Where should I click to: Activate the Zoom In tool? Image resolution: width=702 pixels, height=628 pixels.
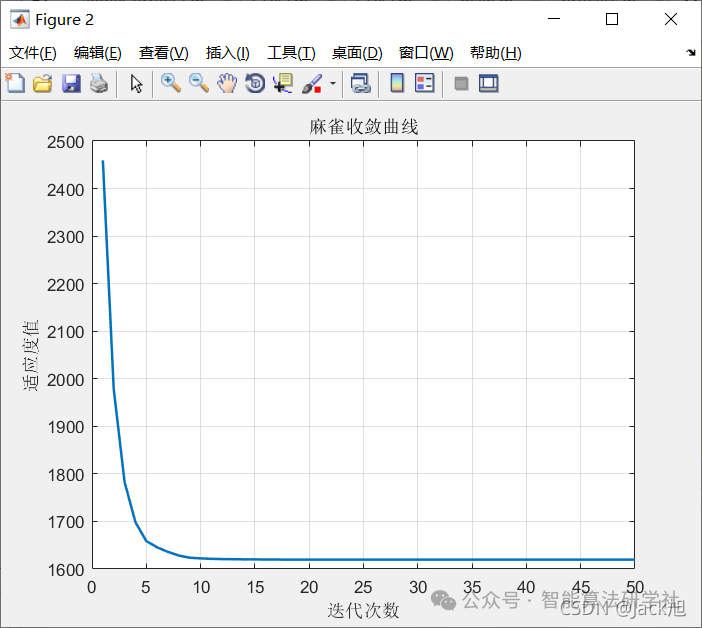tap(171, 83)
